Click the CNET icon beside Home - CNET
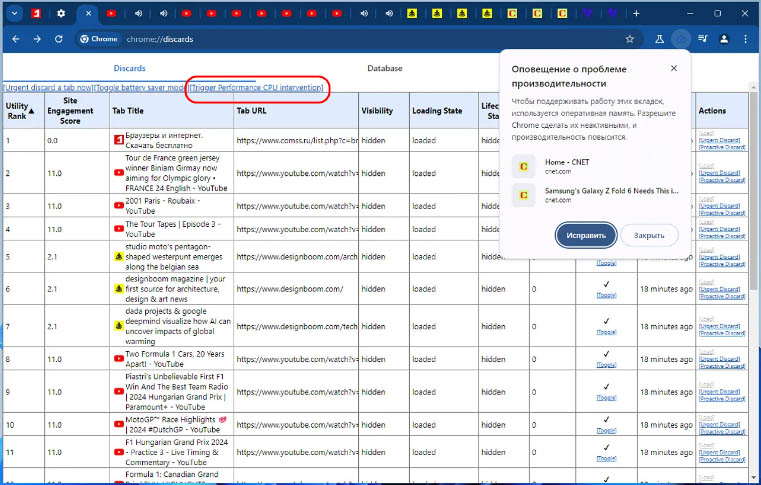The image size is (761, 485). coord(524,166)
